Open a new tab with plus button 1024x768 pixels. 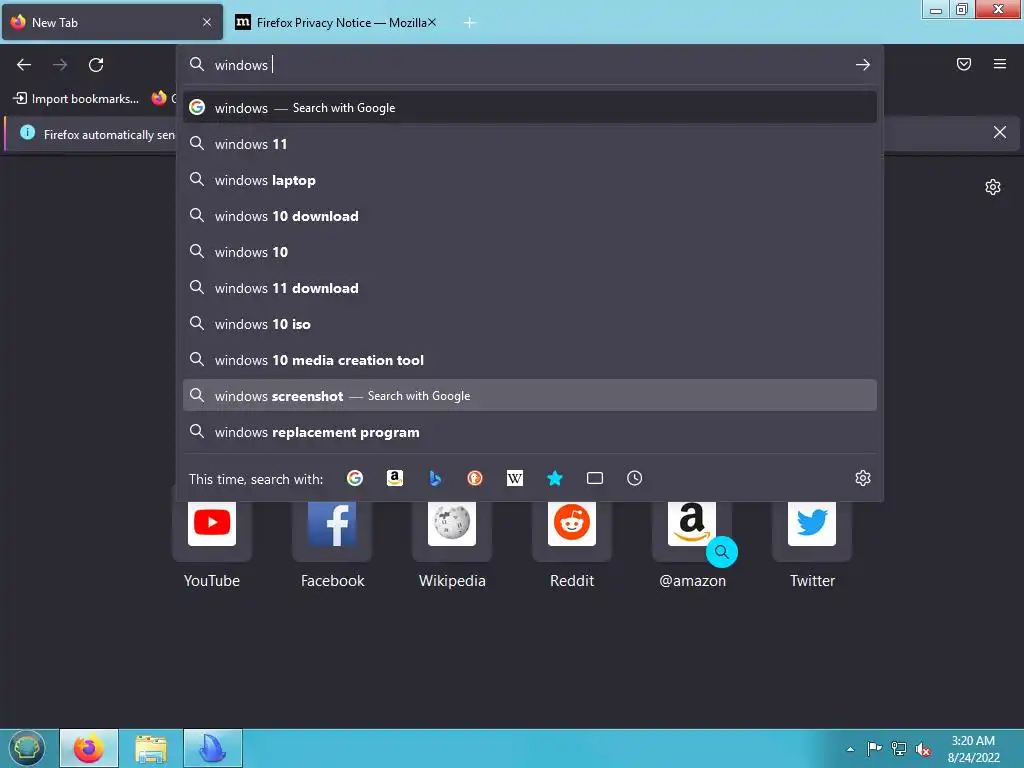pyautogui.click(x=470, y=23)
